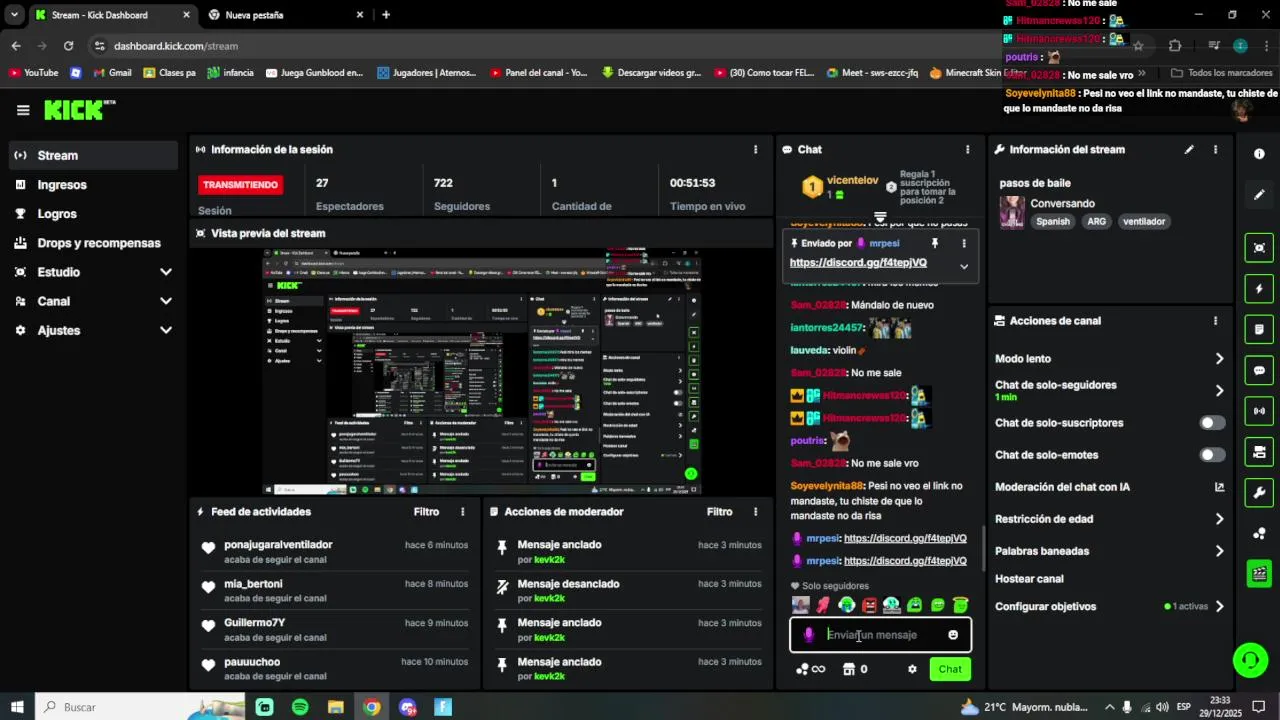Open the three-dot menu of Información del stream
This screenshot has height=720, width=1280.
1215,149
